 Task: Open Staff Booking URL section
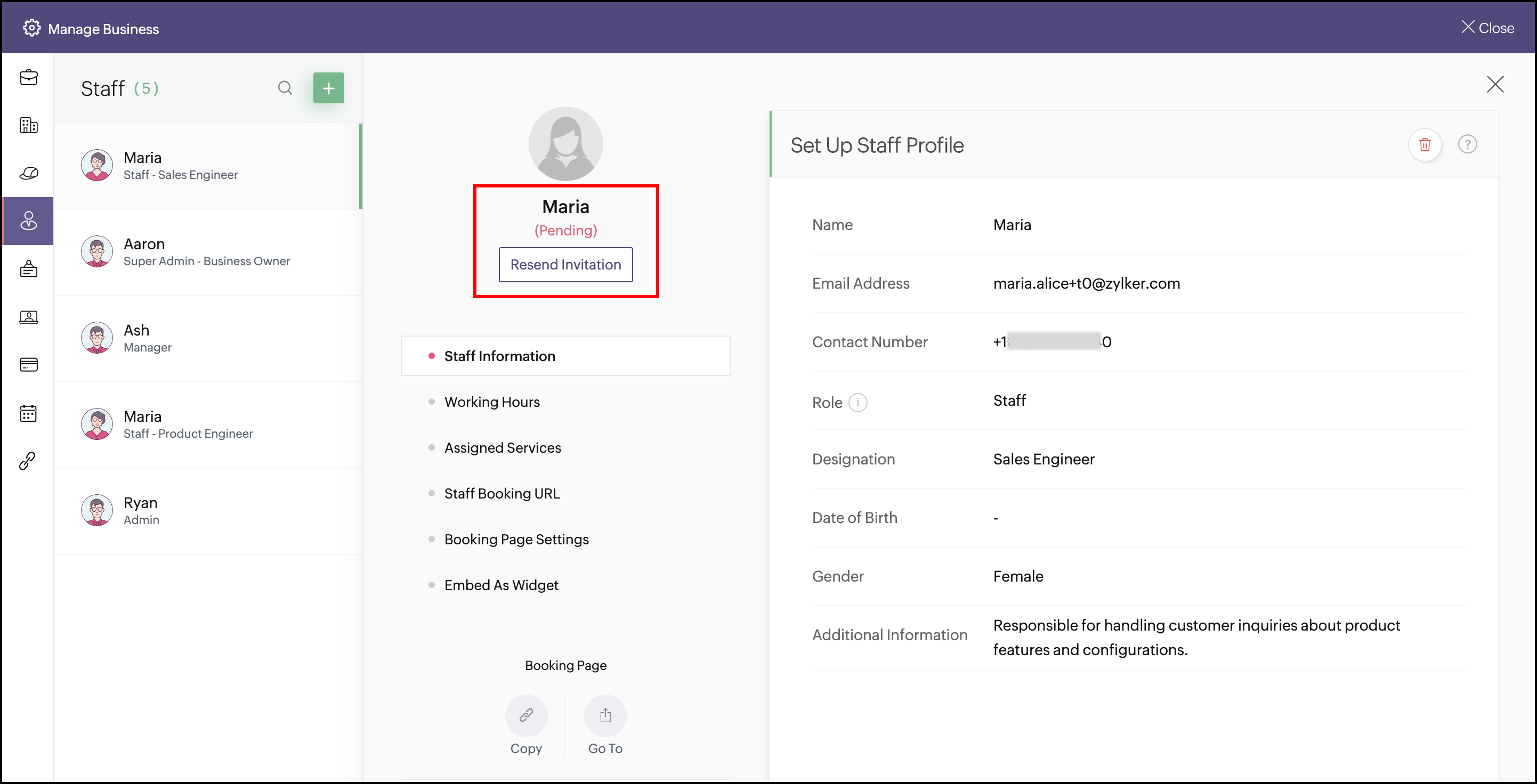502,494
